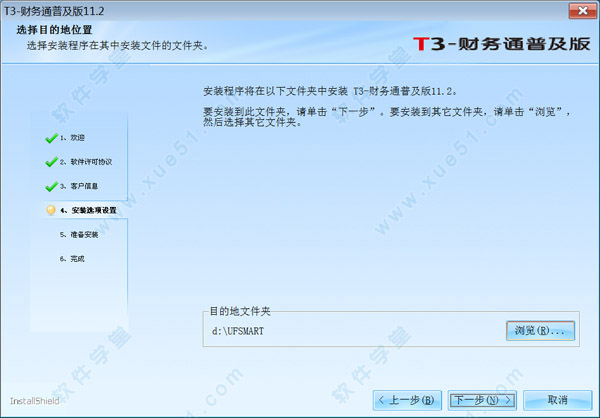
Task: Click the green checkmark beside 软件许可协议
Action: pyautogui.click(x=51, y=162)
